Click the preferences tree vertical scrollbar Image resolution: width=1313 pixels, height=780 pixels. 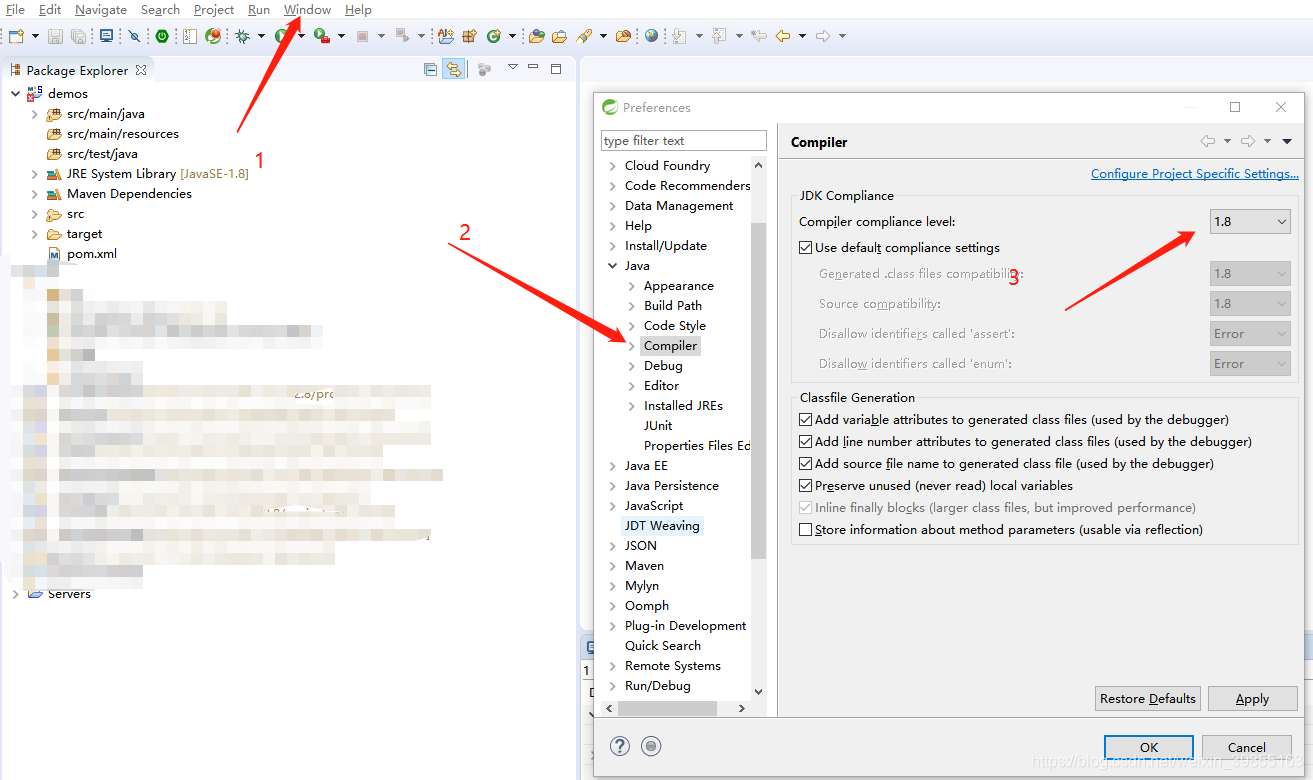(758, 390)
